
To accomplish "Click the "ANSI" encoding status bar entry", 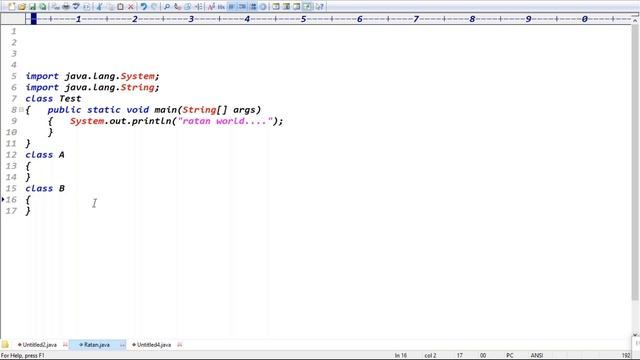I will [536, 356].
